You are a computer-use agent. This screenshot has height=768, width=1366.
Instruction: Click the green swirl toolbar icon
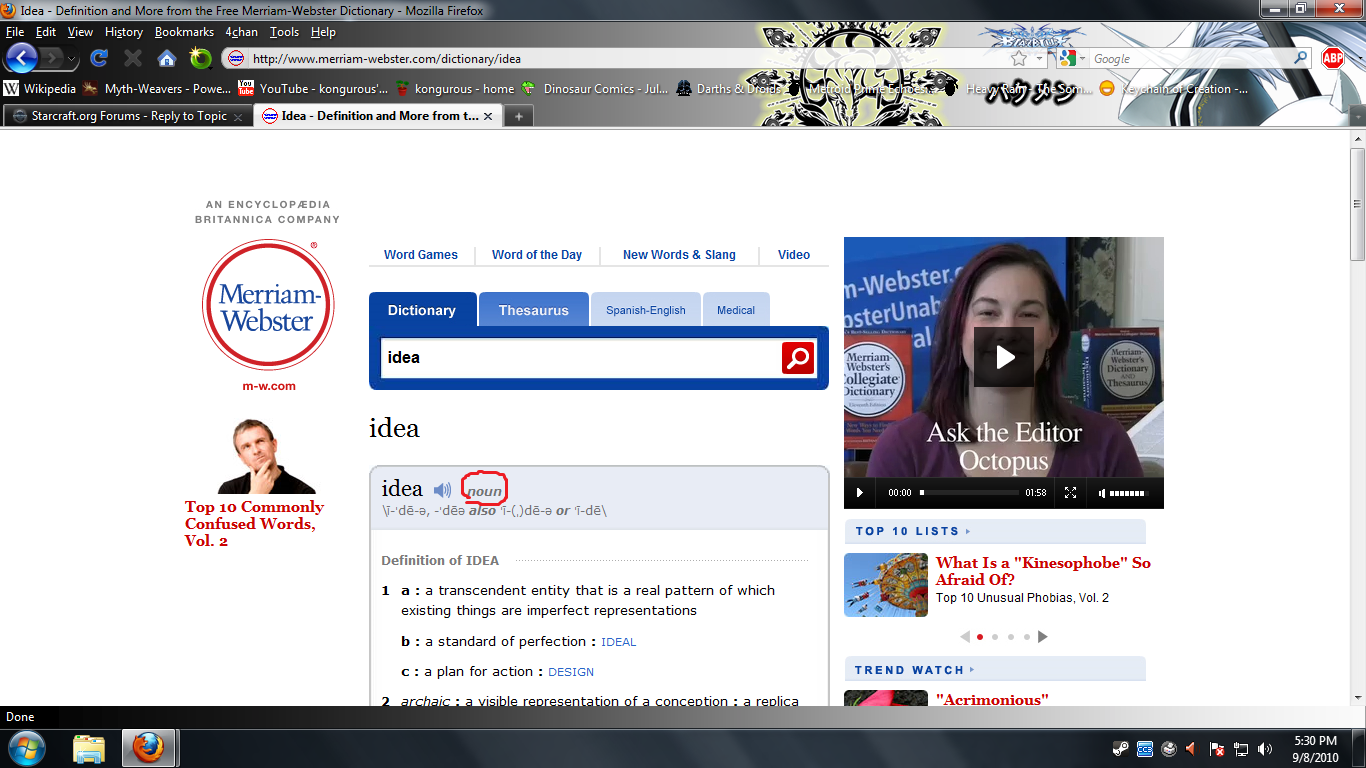tap(201, 58)
